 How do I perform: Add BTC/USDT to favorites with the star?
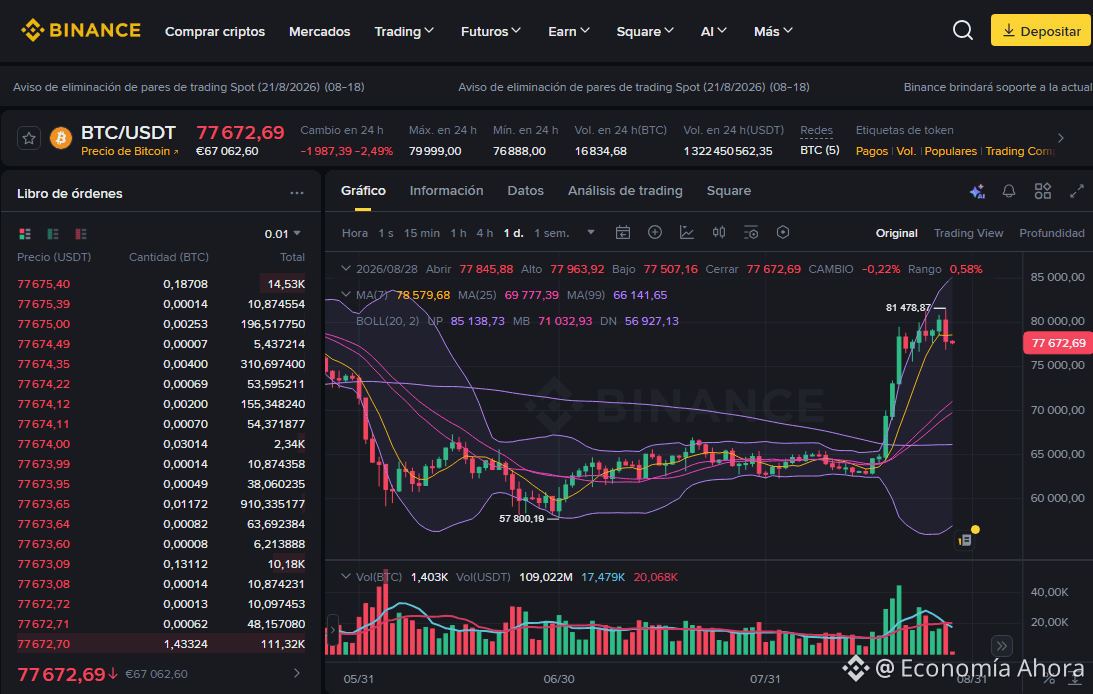click(29, 139)
